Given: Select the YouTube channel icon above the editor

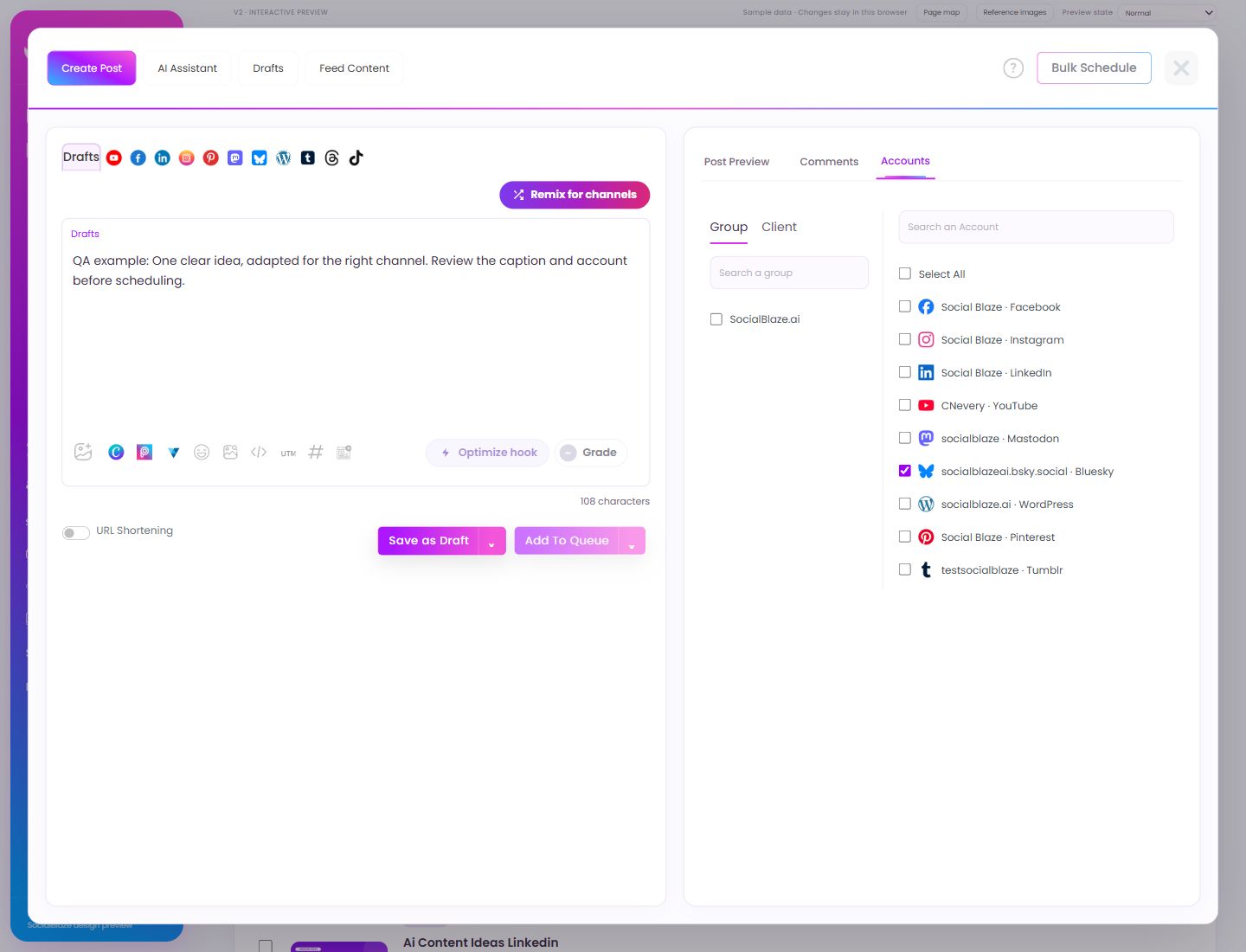Looking at the screenshot, I should [114, 158].
